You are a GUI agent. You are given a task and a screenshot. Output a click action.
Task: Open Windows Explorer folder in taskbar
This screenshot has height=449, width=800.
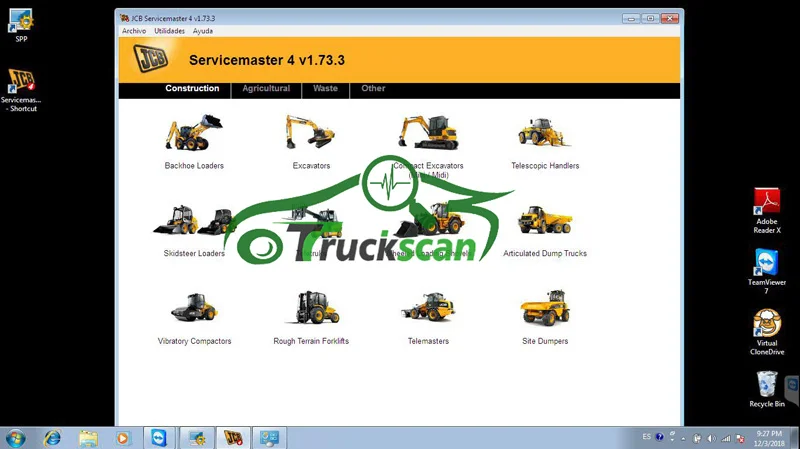point(88,438)
